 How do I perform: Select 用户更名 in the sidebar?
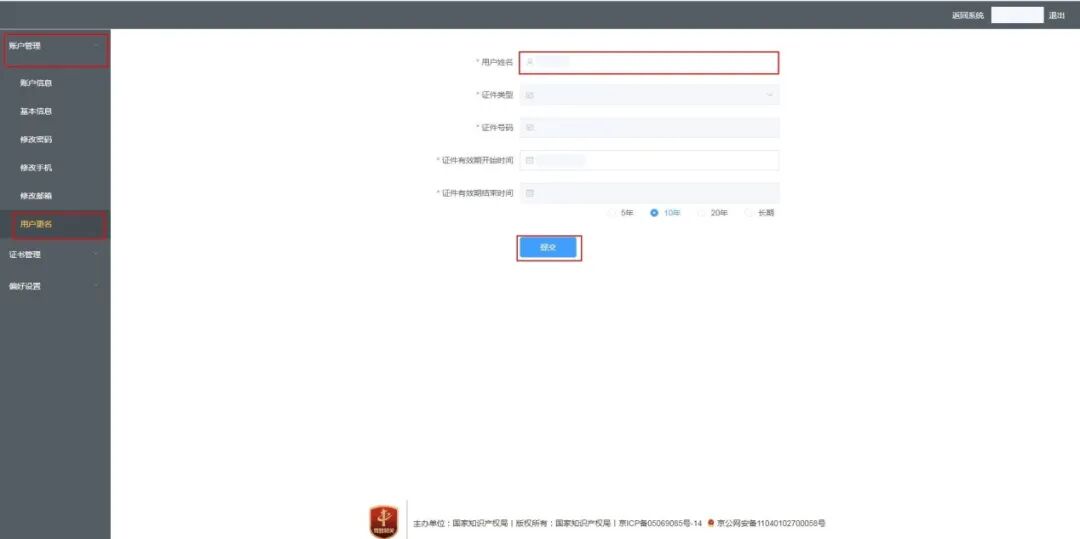click(x=55, y=224)
